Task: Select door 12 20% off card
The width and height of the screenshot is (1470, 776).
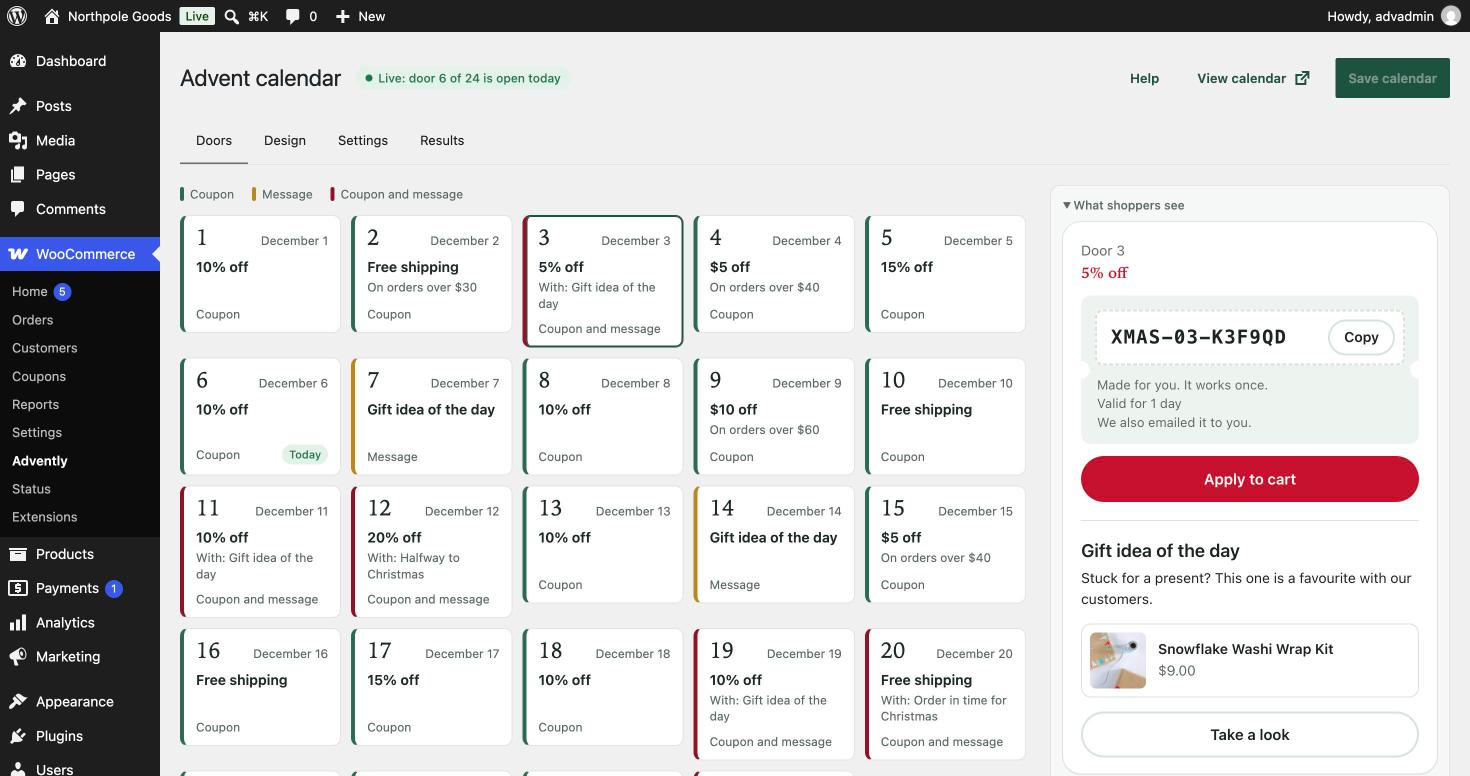Action: point(431,552)
